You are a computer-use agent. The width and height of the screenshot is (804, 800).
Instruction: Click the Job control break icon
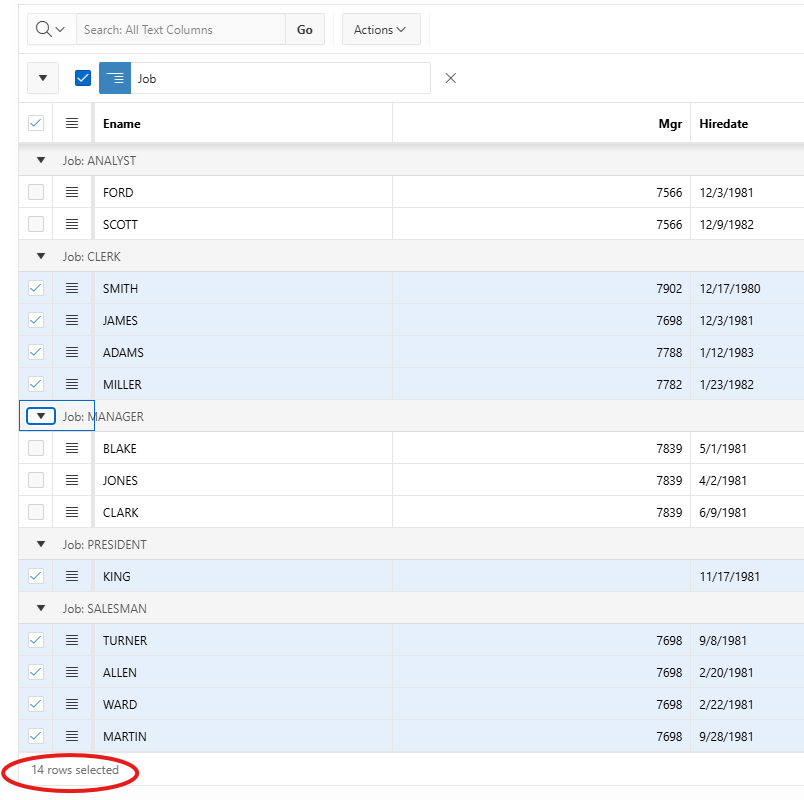click(116, 78)
